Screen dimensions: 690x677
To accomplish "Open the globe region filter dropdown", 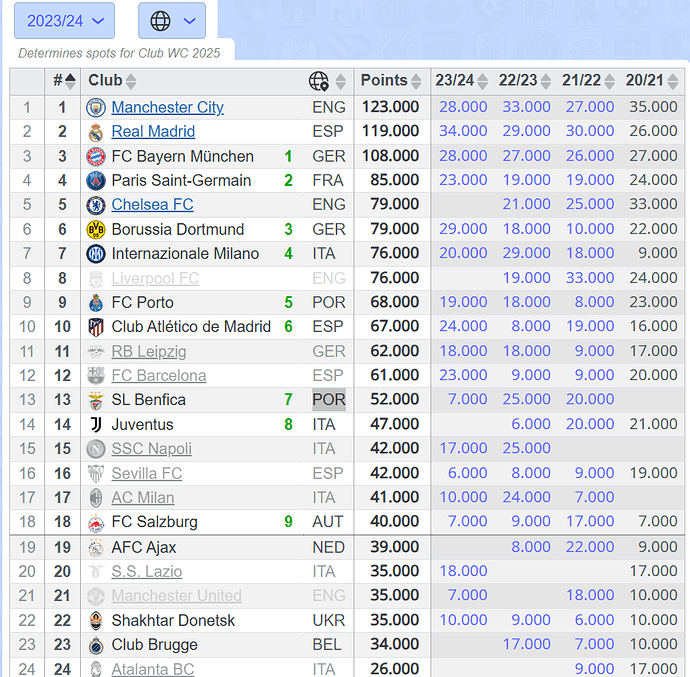I will tap(172, 21).
